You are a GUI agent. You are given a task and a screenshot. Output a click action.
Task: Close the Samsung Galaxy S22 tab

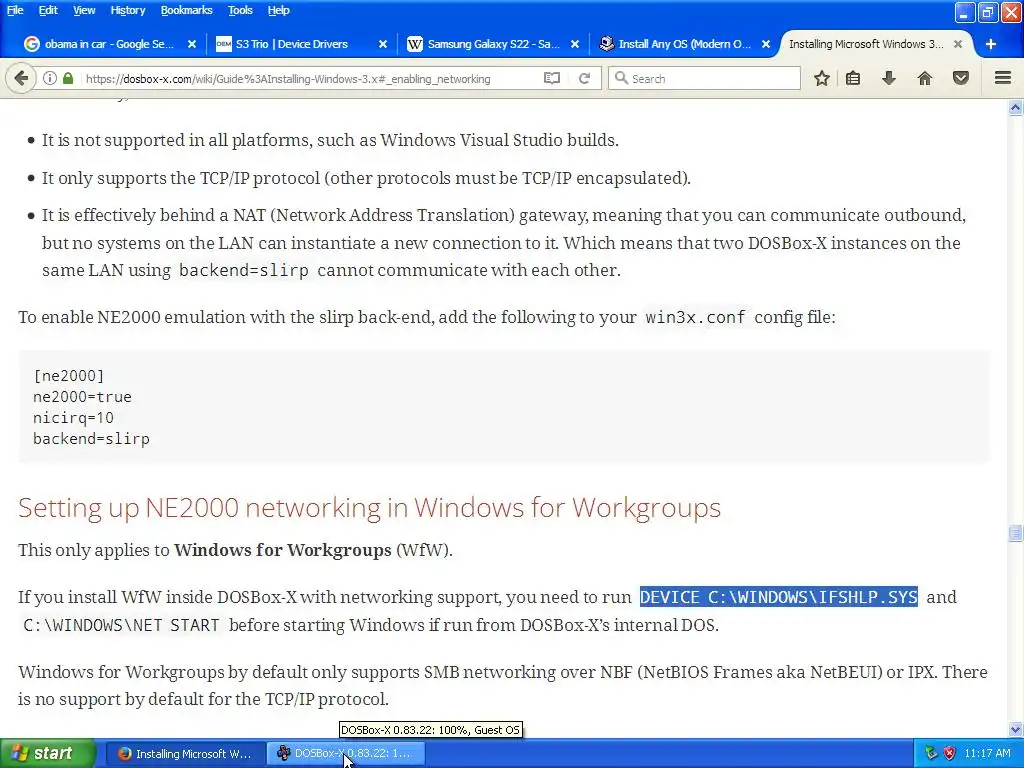575,44
